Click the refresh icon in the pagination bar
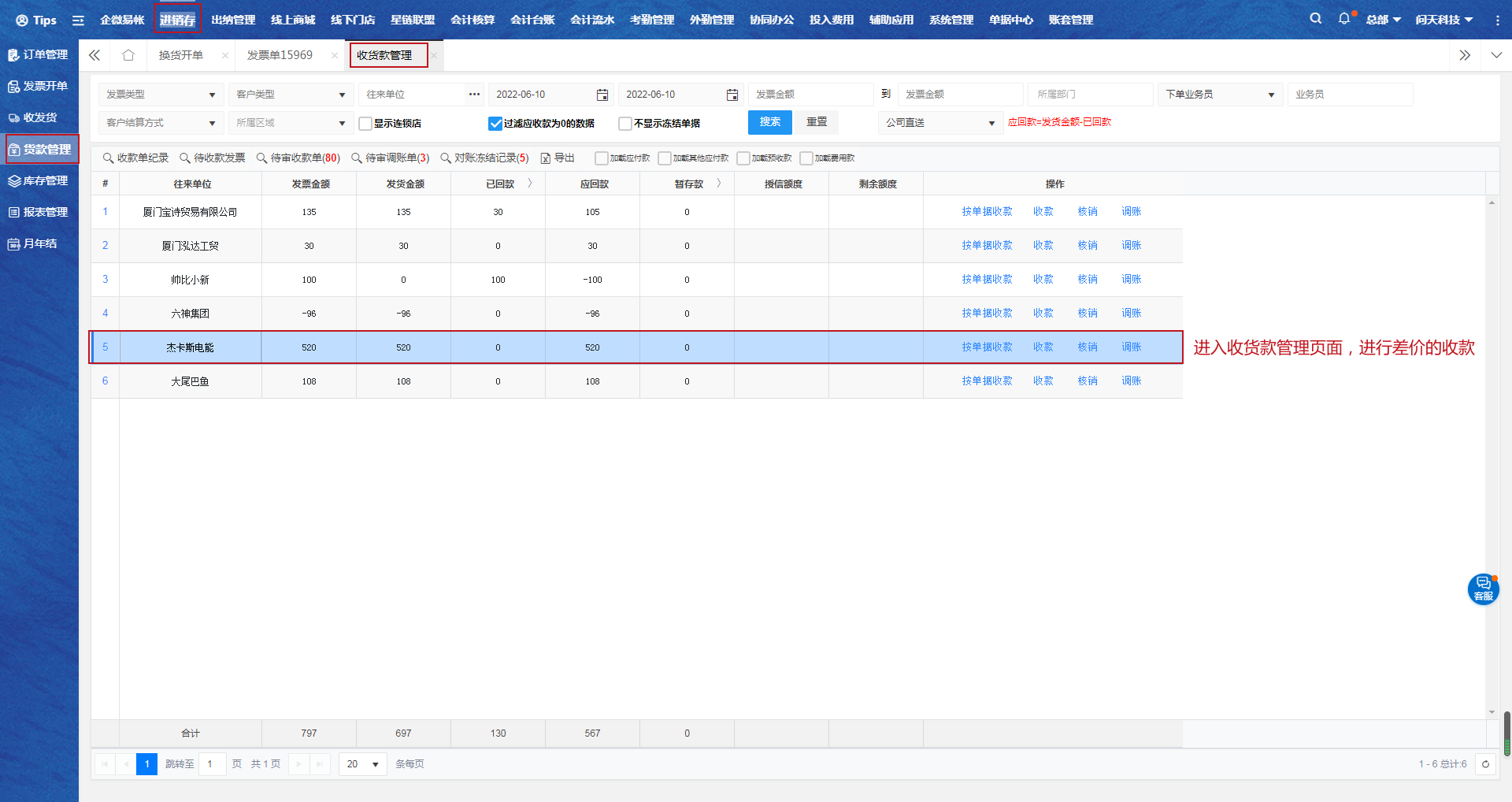Viewport: 1512px width, 802px height. click(x=1485, y=764)
